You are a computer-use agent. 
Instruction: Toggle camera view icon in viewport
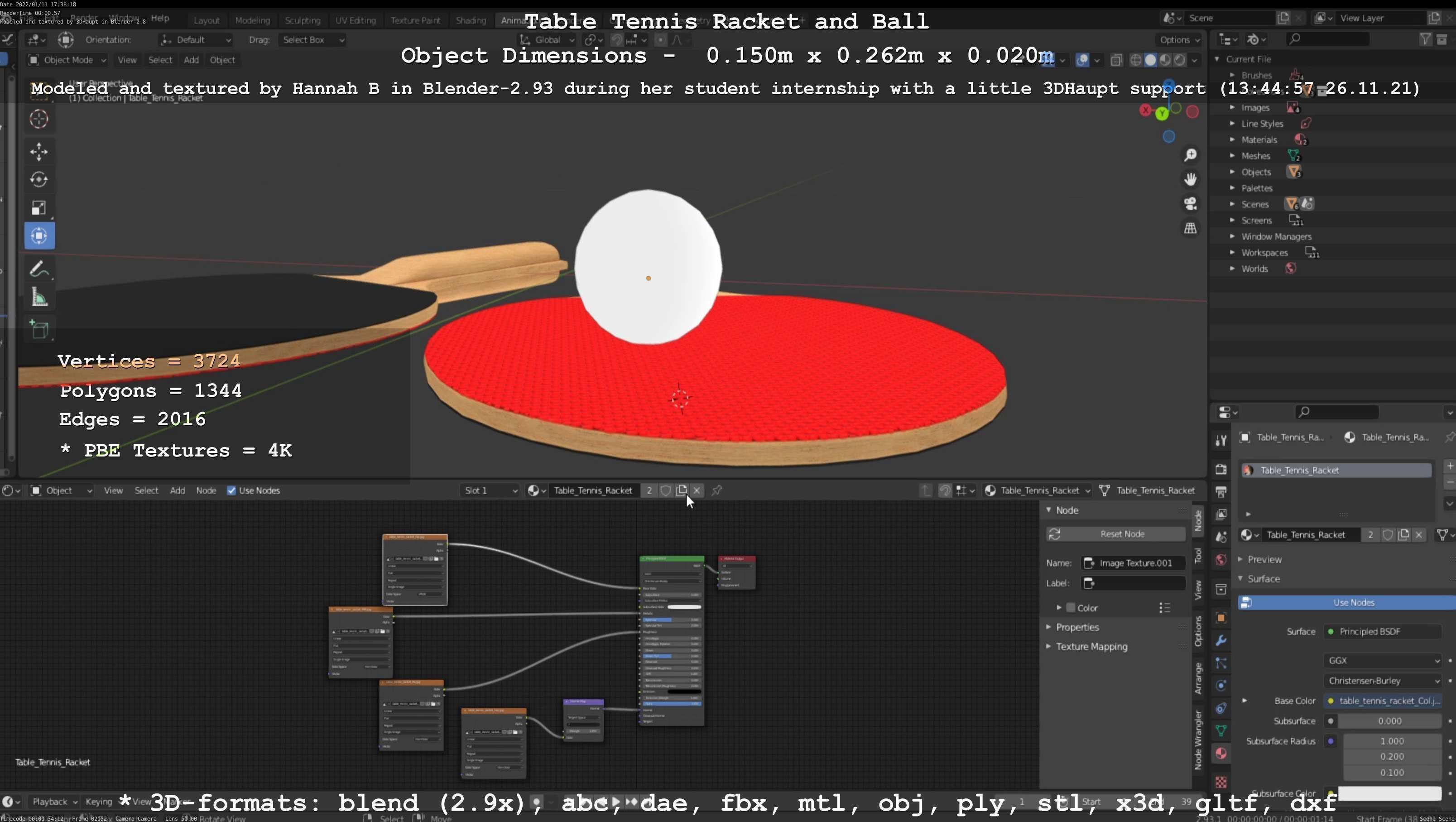1190,203
